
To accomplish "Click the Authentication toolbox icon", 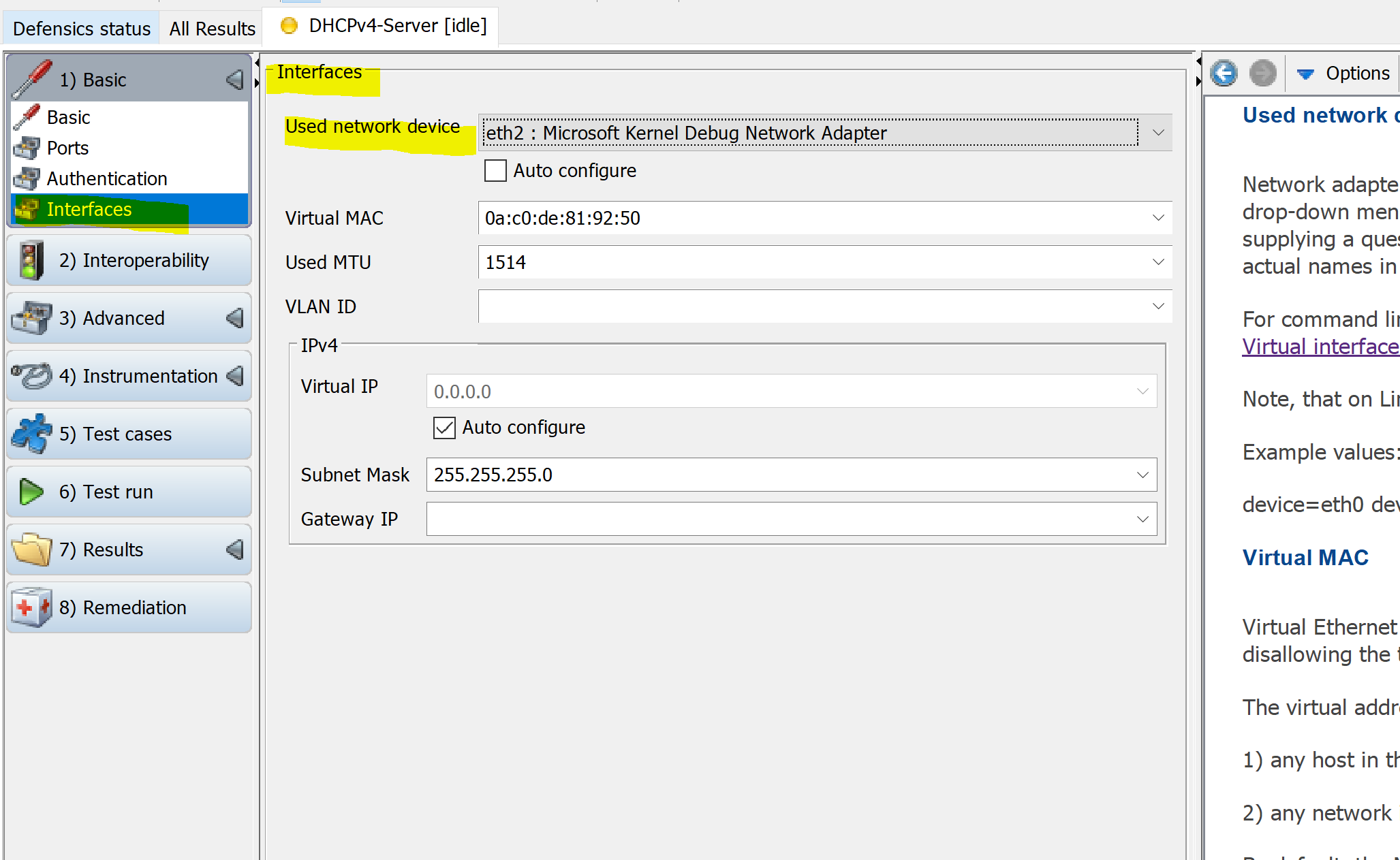I will coord(27,178).
